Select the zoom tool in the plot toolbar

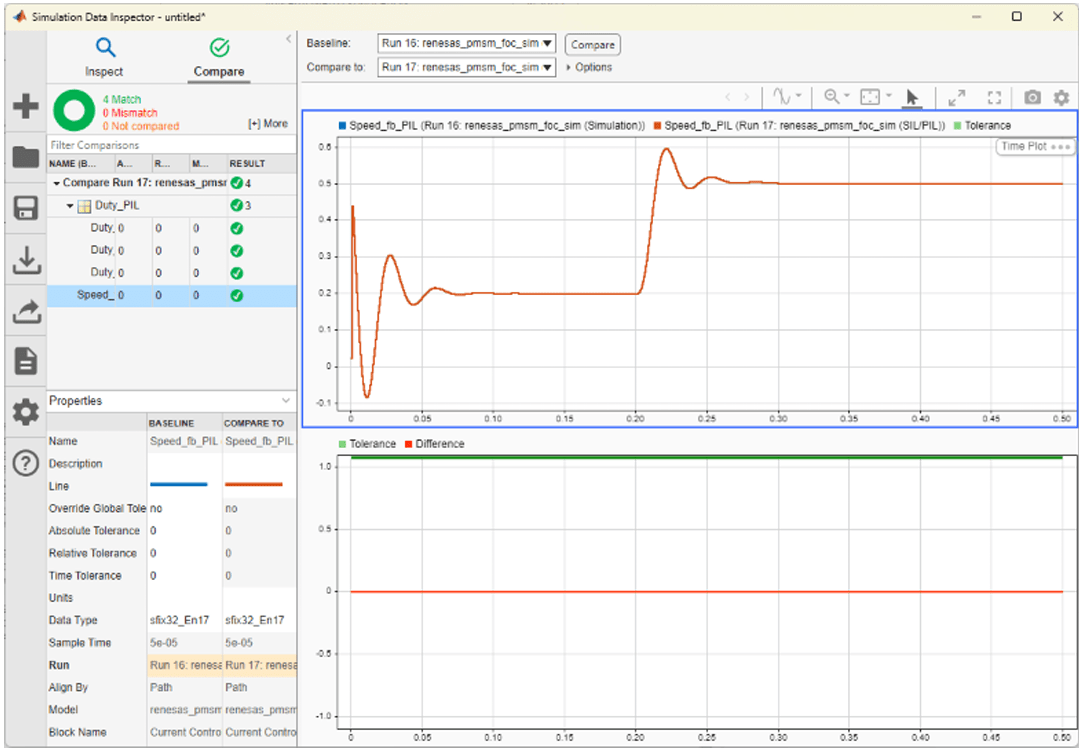832,97
